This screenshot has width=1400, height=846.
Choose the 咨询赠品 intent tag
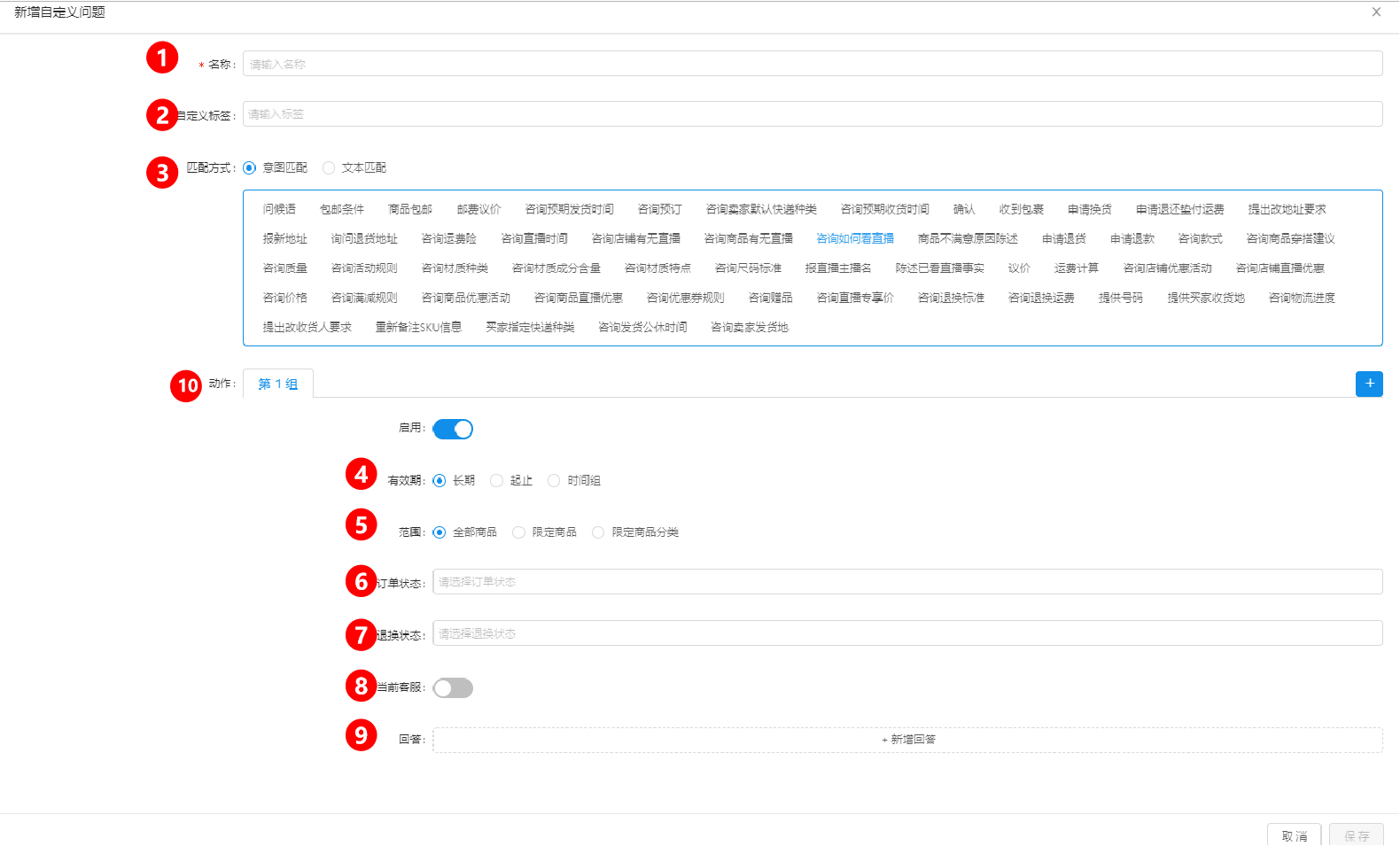pos(771,298)
